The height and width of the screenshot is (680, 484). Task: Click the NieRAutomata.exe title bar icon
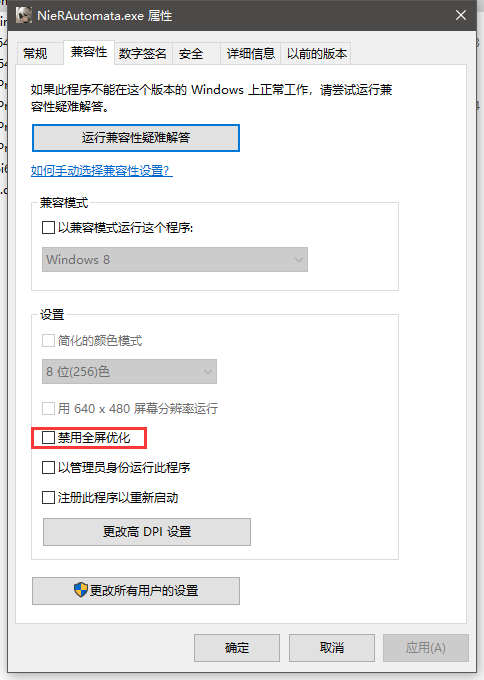pyautogui.click(x=24, y=15)
